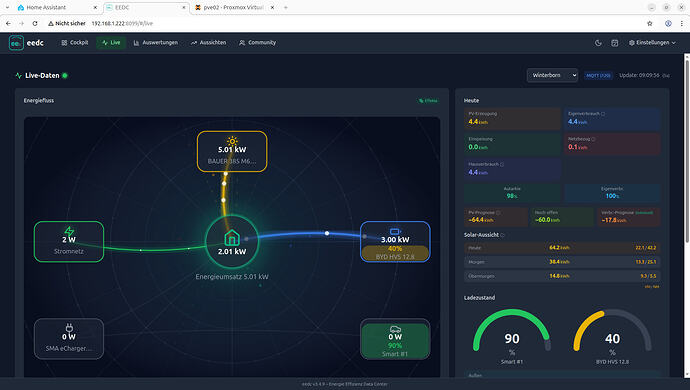
Task: Select the battery icon of BYD HVS
Action: pyautogui.click(x=395, y=231)
